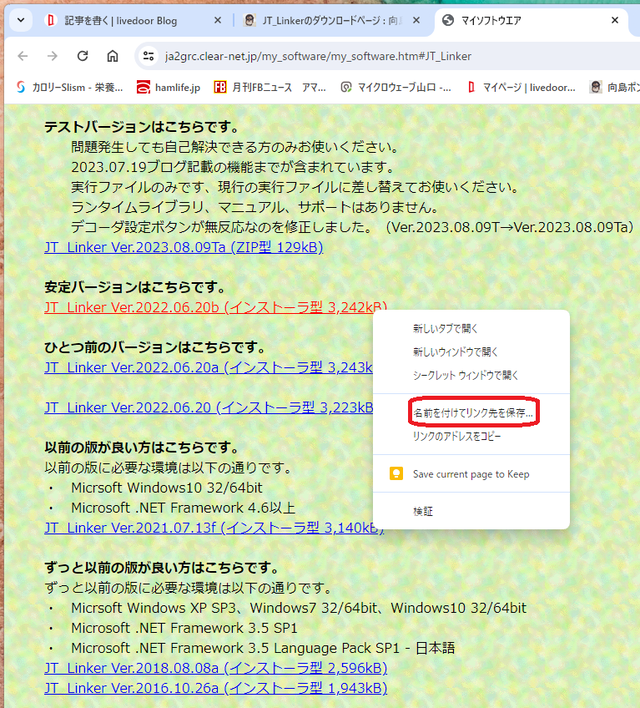Open JT_Linker Ver.2018.08.08a installer link
The width and height of the screenshot is (640, 708).
click(215, 668)
